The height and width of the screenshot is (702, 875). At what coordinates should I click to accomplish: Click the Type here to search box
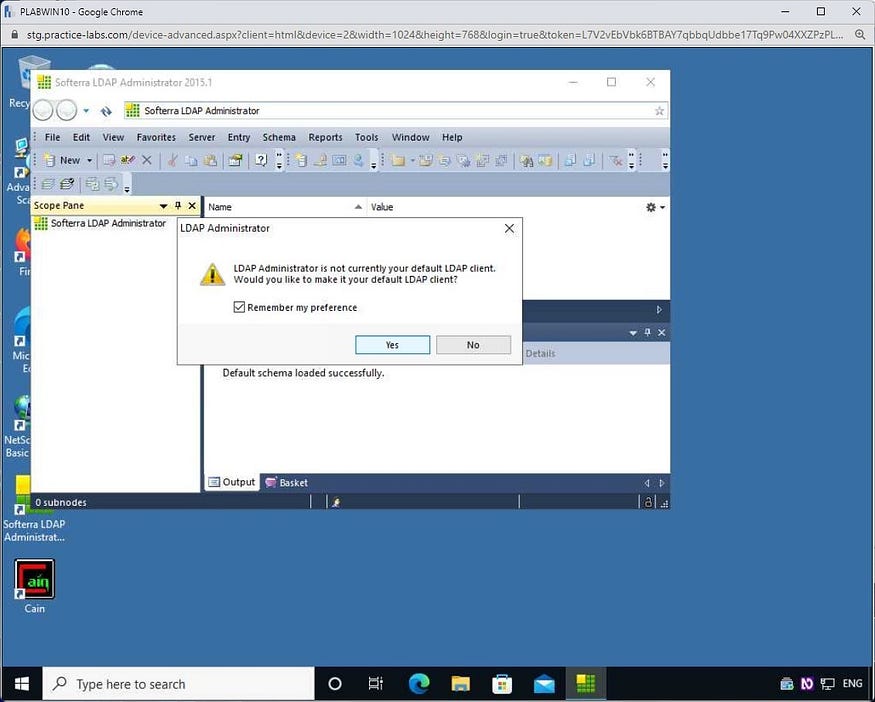(x=179, y=684)
